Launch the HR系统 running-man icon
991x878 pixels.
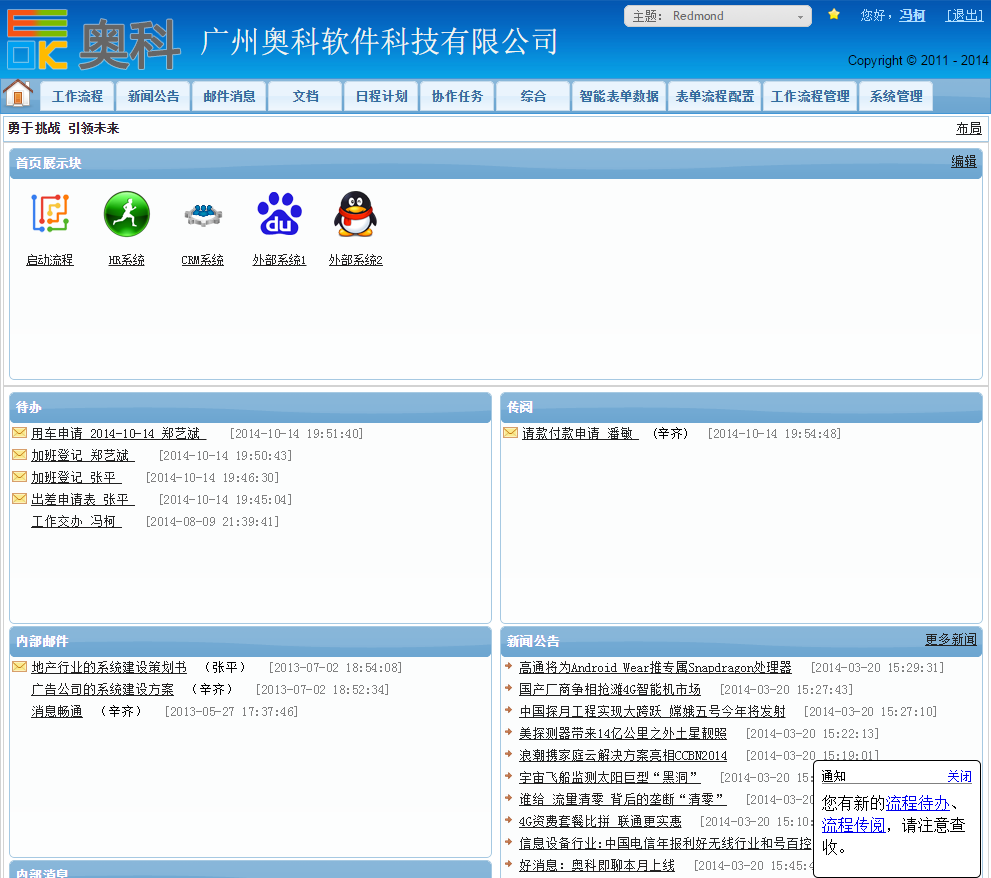pyautogui.click(x=127, y=214)
